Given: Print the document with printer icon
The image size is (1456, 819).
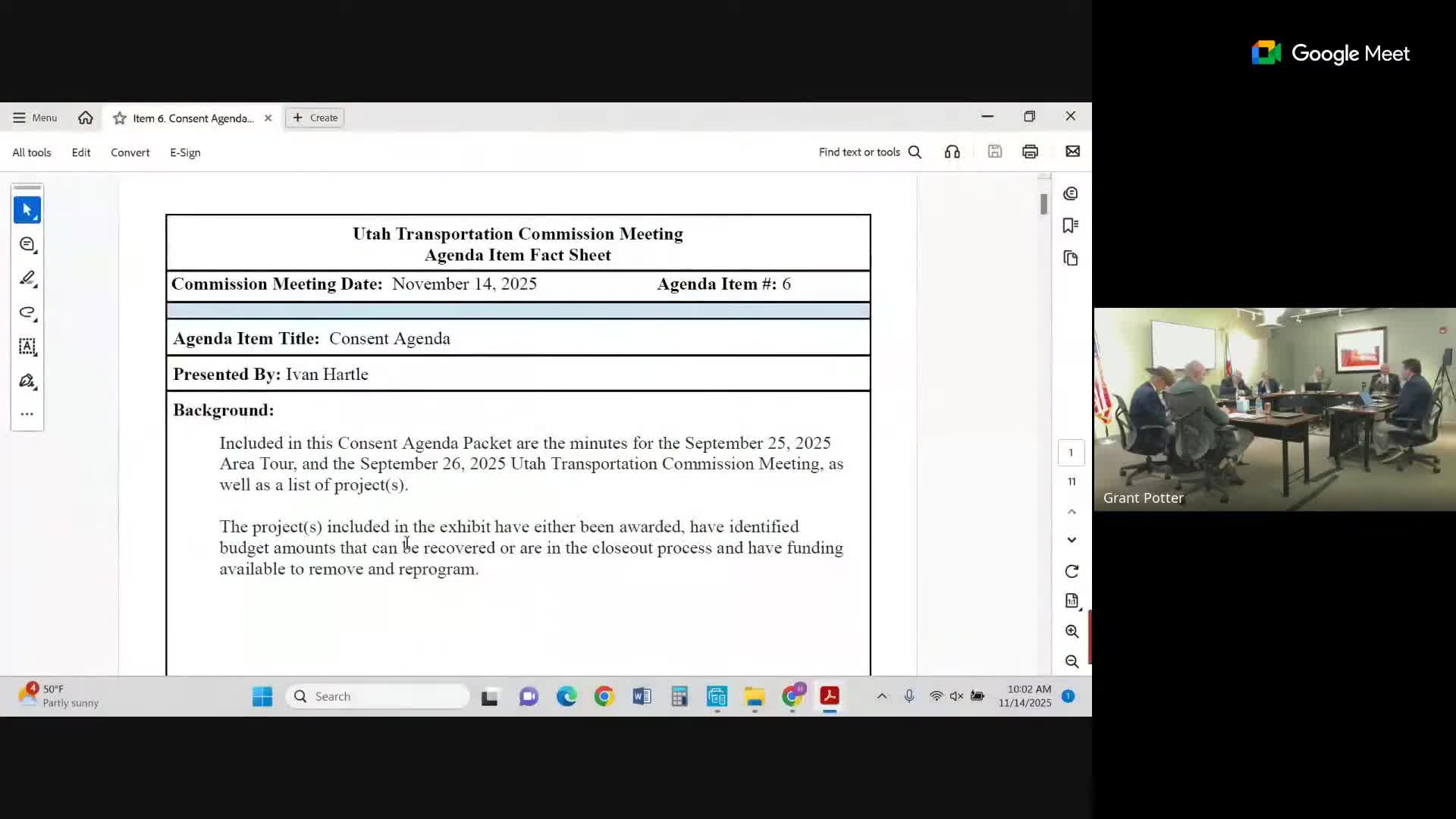Looking at the screenshot, I should 1030,152.
